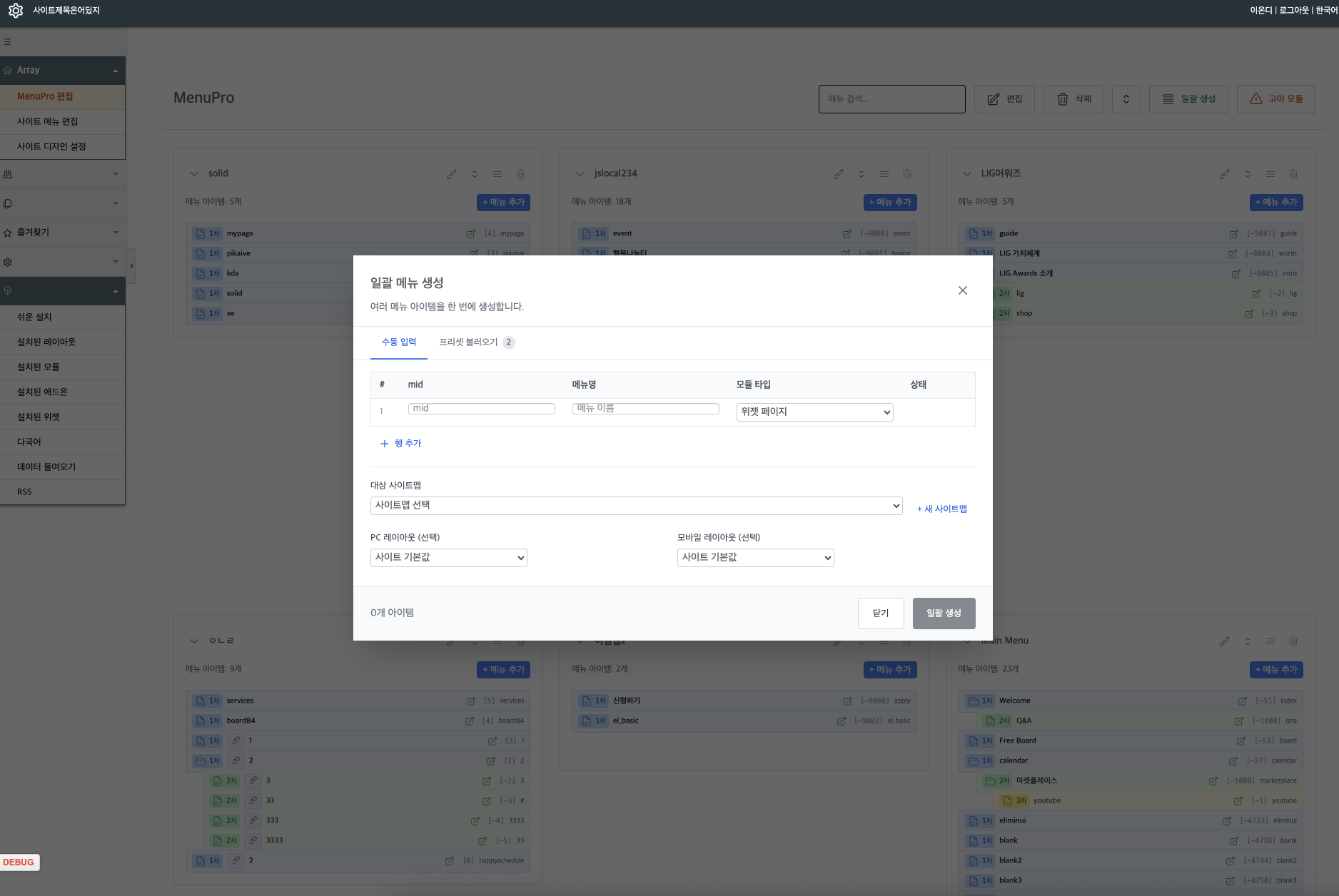Click the mid input field in row 1
The height and width of the screenshot is (896, 1339).
click(x=481, y=409)
